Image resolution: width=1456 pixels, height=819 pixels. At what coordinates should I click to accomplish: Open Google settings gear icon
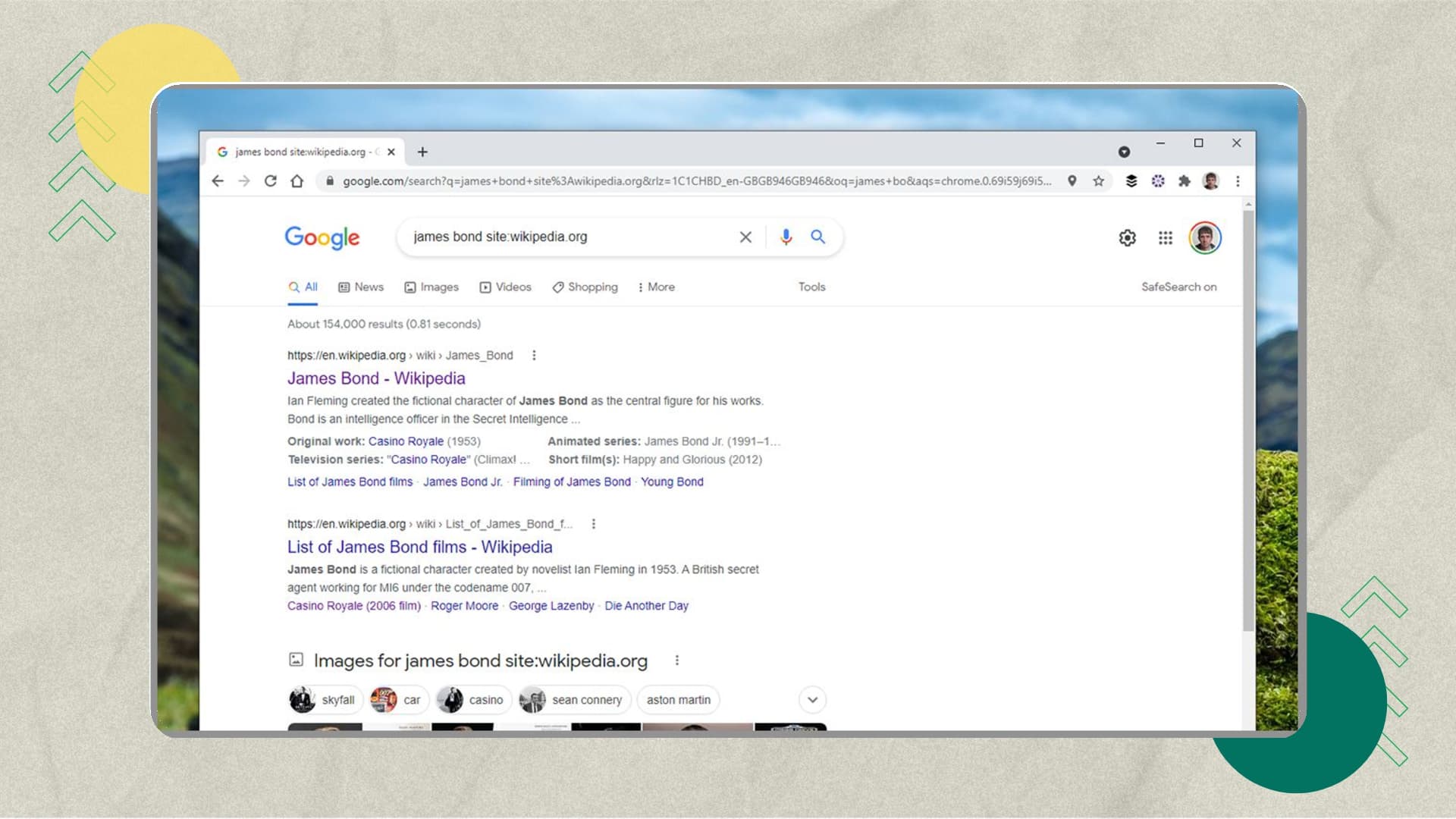1127,238
